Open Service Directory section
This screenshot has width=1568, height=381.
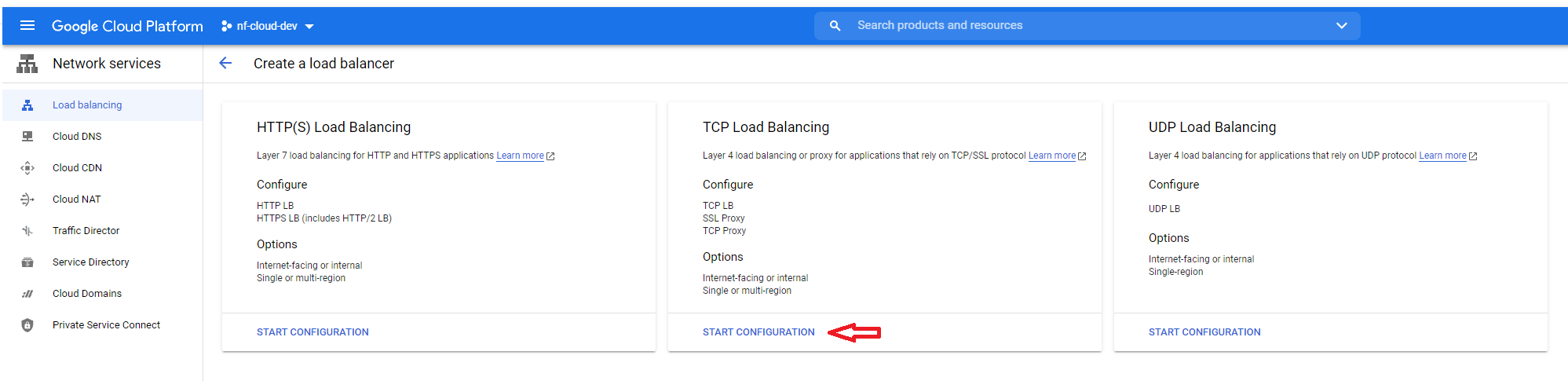pos(91,262)
